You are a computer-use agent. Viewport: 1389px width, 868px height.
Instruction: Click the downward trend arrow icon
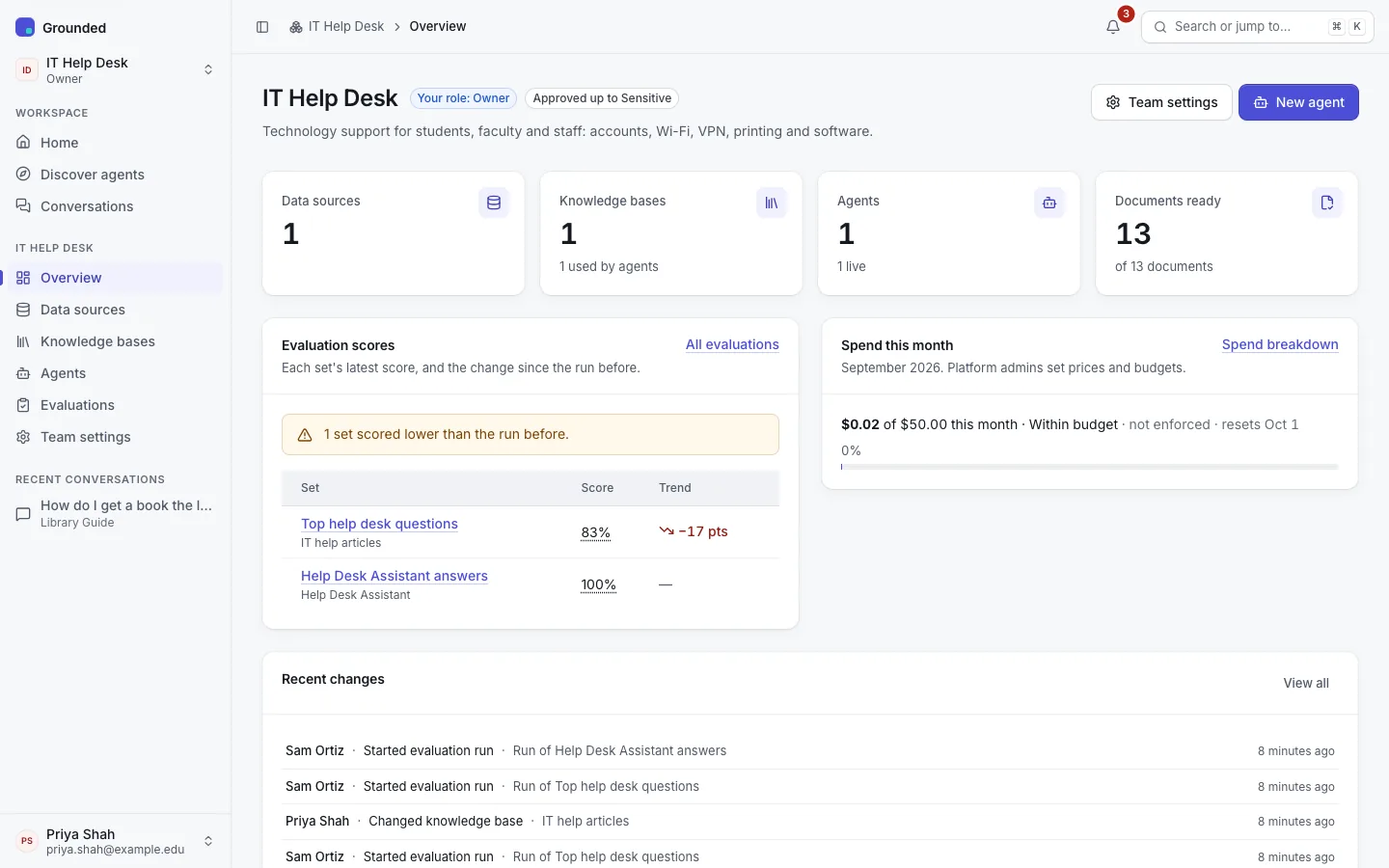click(667, 530)
